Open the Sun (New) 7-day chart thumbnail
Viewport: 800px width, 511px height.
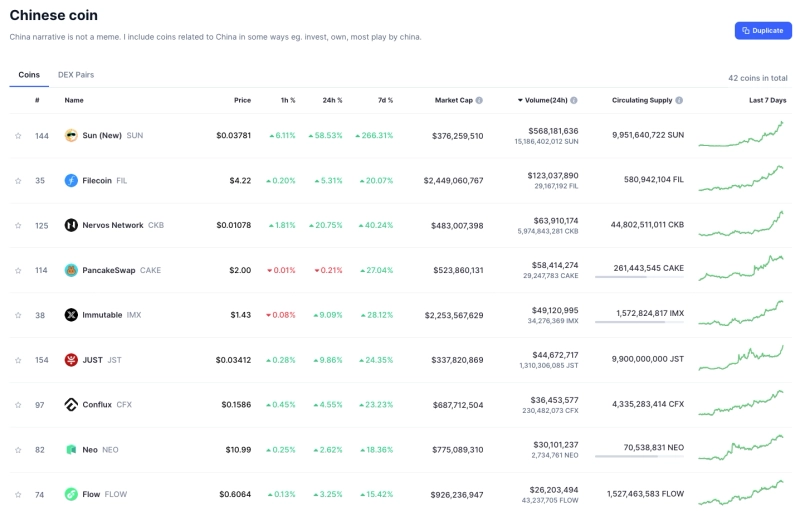point(742,135)
